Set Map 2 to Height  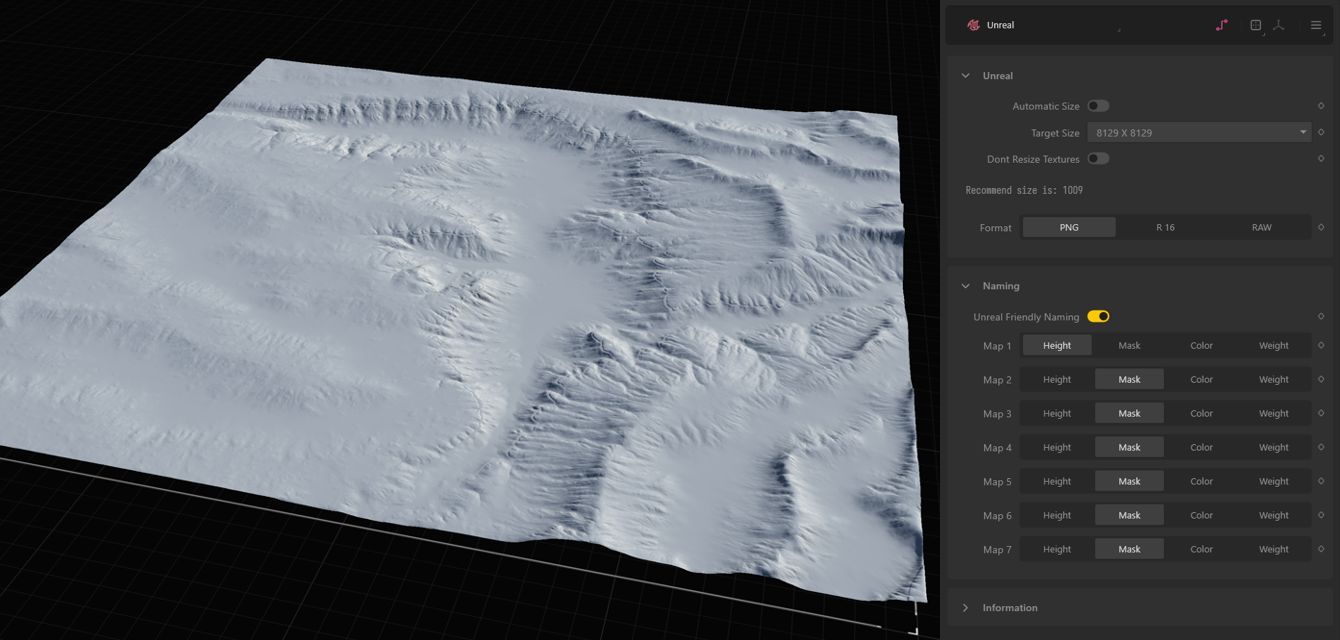click(x=1057, y=380)
